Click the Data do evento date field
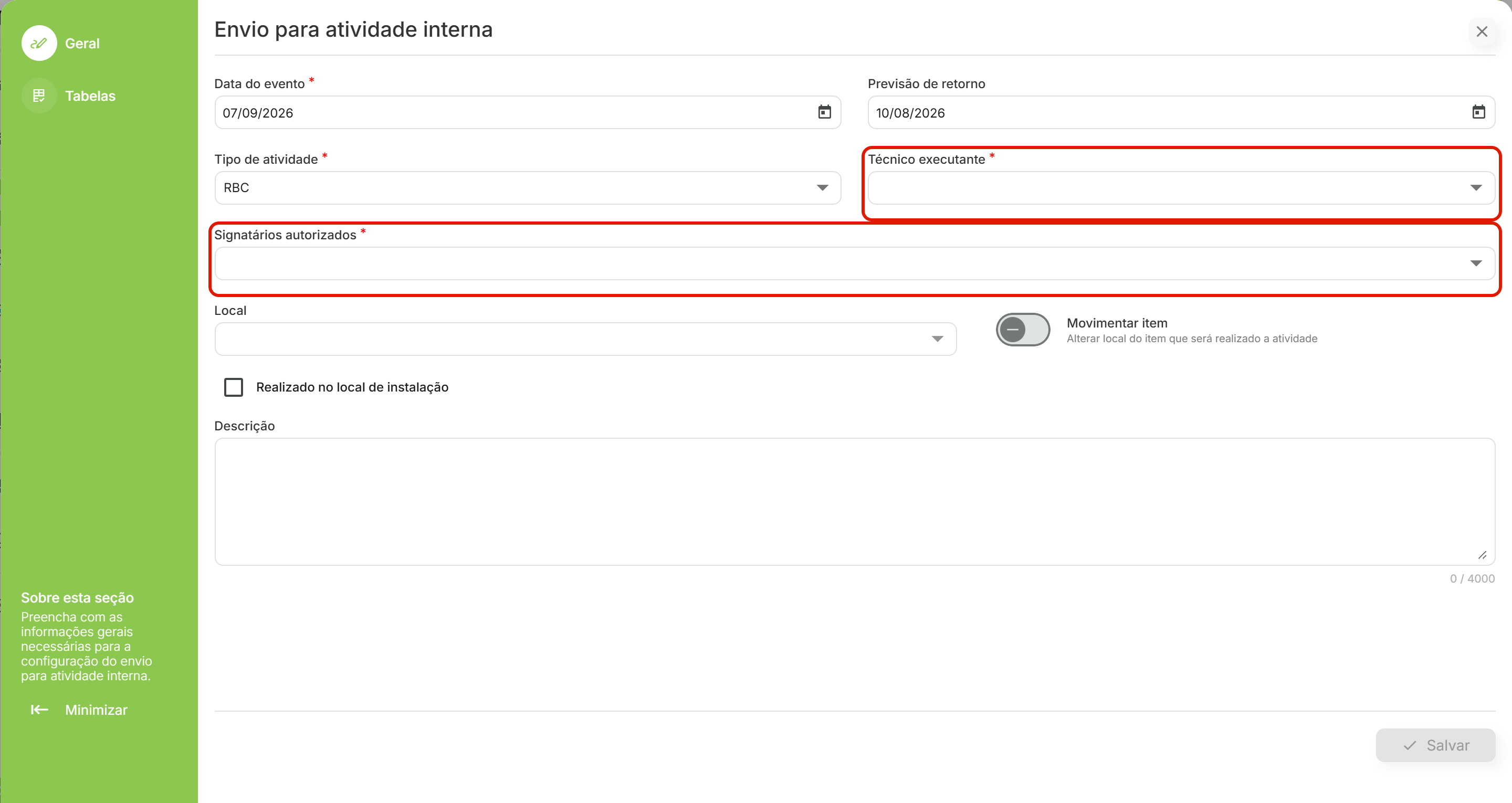Image resolution: width=1512 pixels, height=803 pixels. [528, 113]
